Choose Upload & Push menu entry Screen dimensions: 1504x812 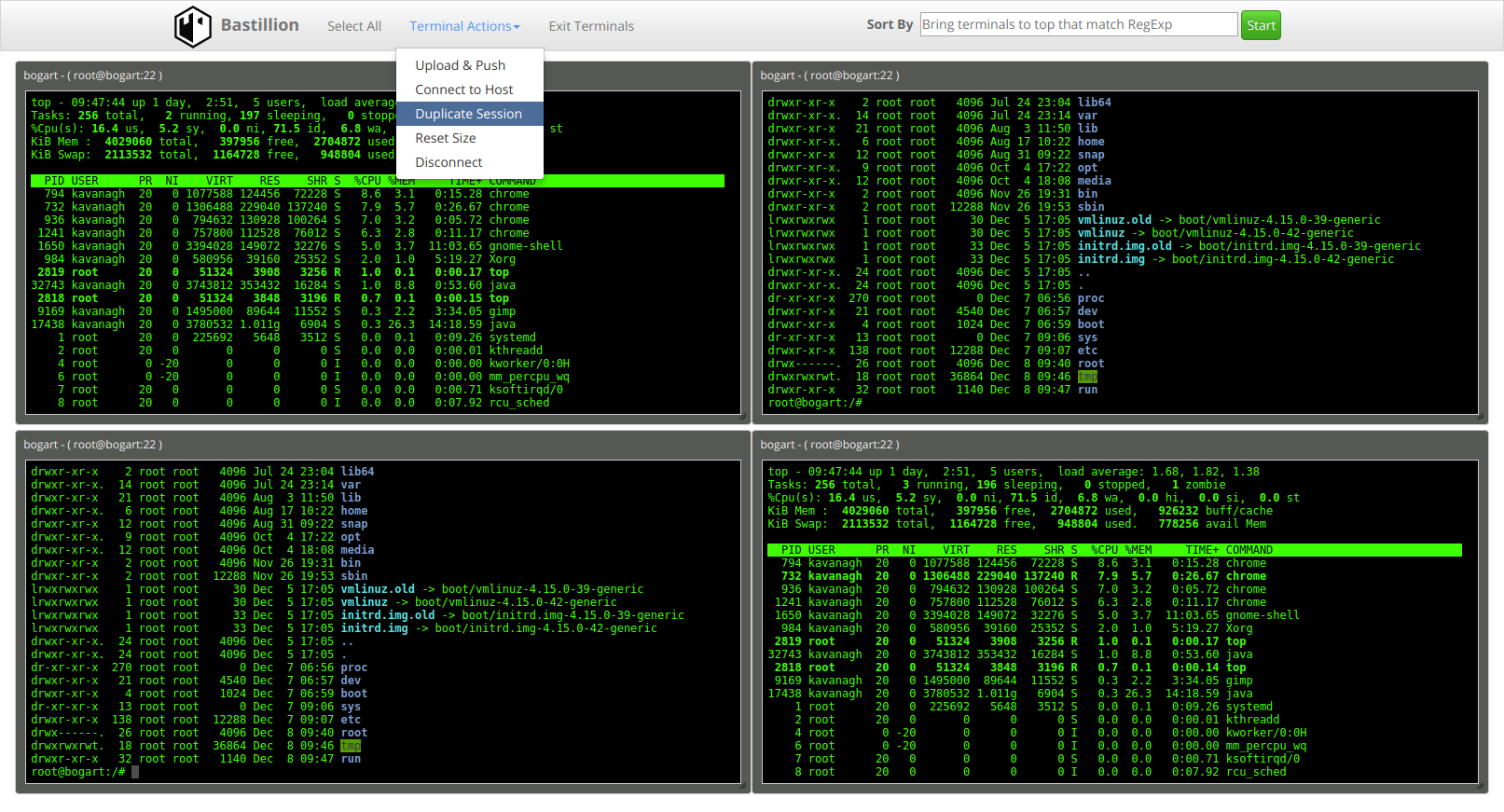point(470,65)
